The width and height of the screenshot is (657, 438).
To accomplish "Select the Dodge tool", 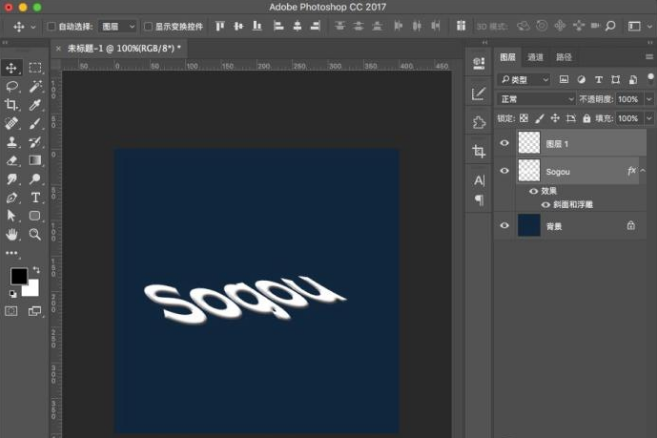I will click(35, 179).
